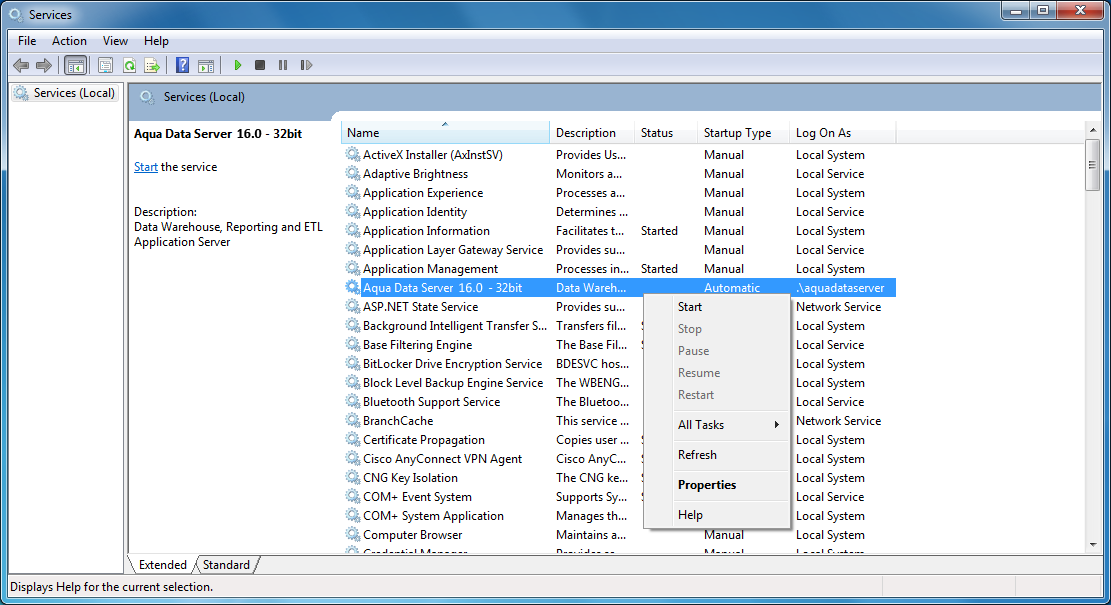Screen dimensions: 1111x605
Task: Click the Restart Service toolbar icon
Action: (306, 65)
